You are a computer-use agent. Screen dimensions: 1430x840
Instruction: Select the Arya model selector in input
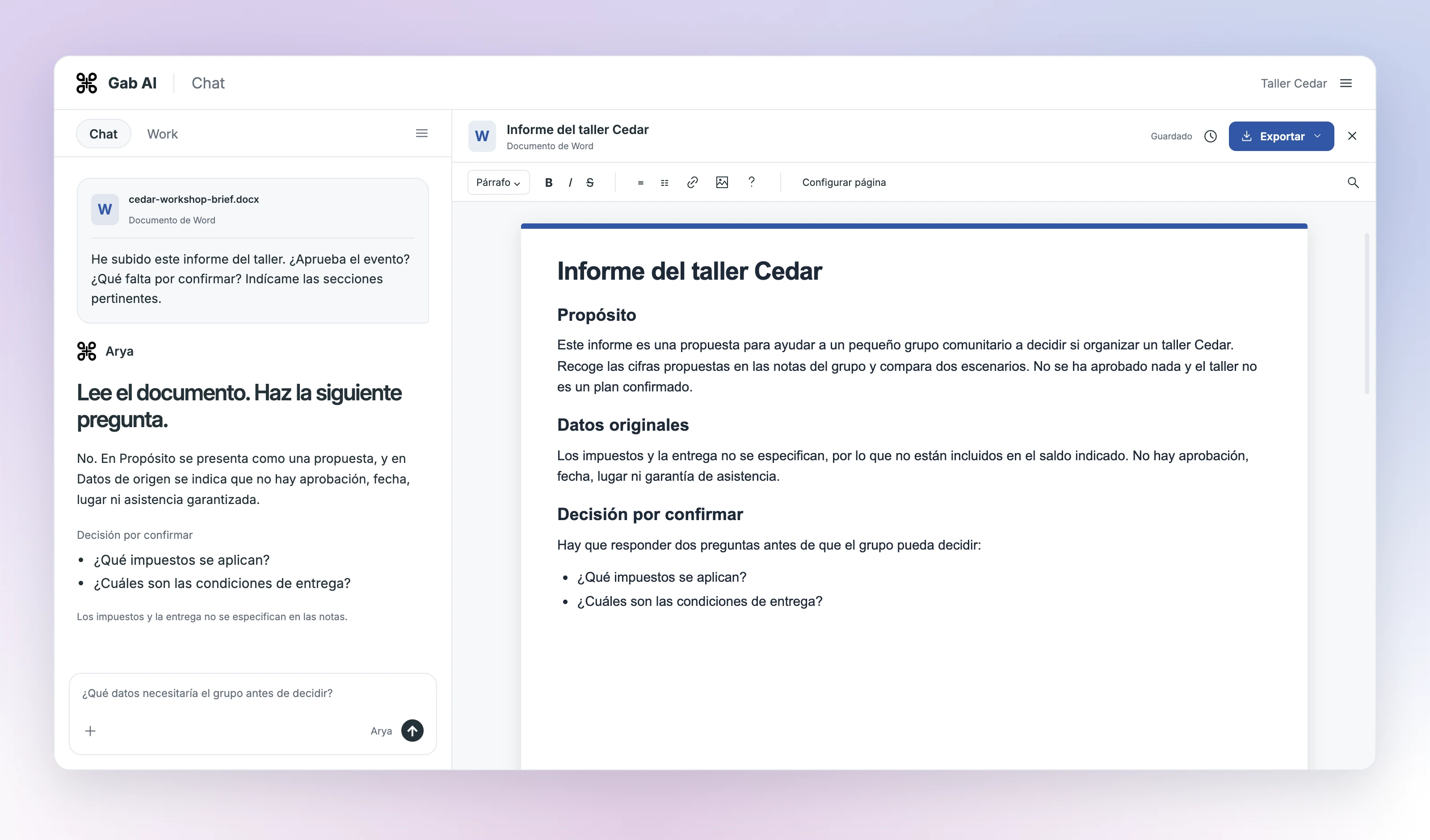point(381,731)
